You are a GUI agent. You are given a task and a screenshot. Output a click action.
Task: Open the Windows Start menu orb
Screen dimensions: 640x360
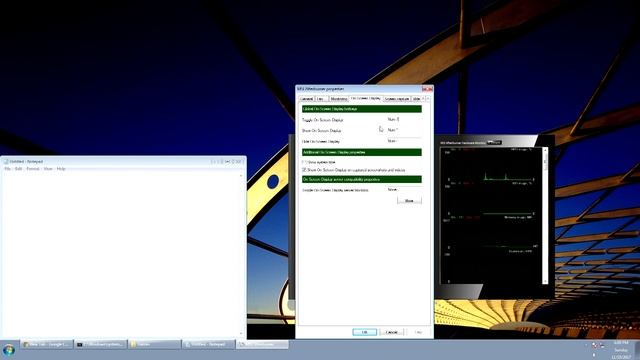click(x=9, y=350)
